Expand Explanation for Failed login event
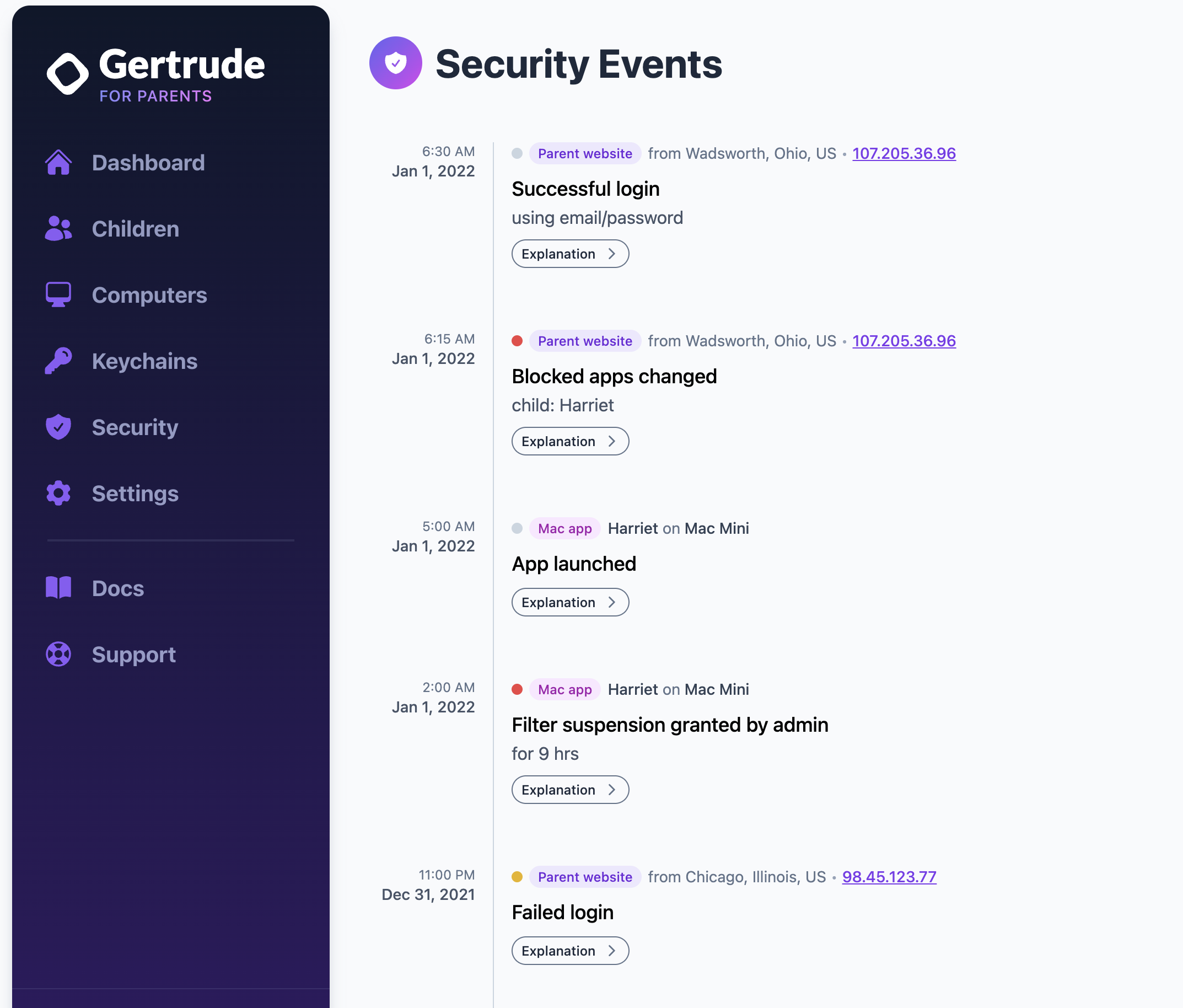 point(570,951)
